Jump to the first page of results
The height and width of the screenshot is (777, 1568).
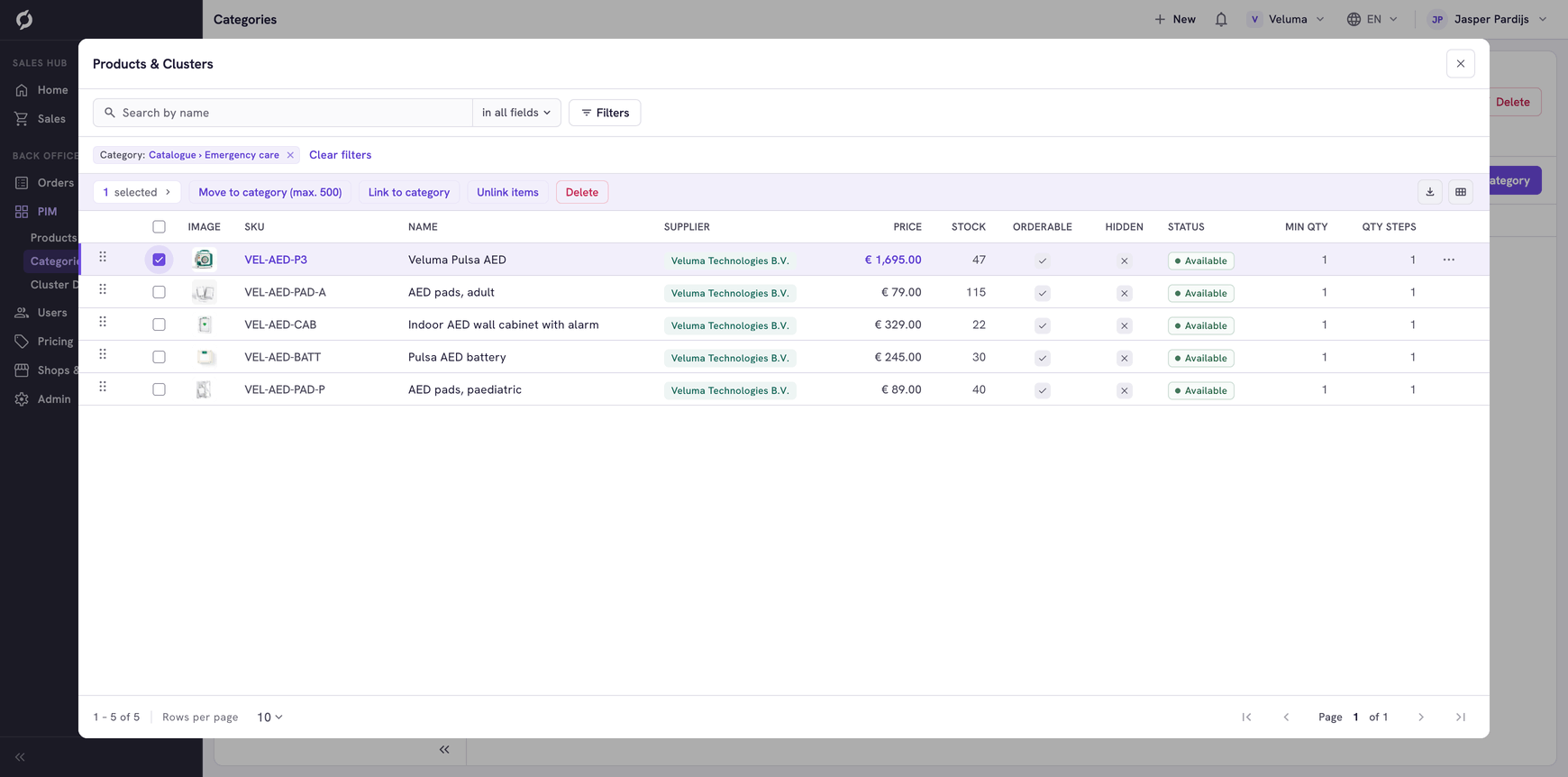pyautogui.click(x=1246, y=718)
